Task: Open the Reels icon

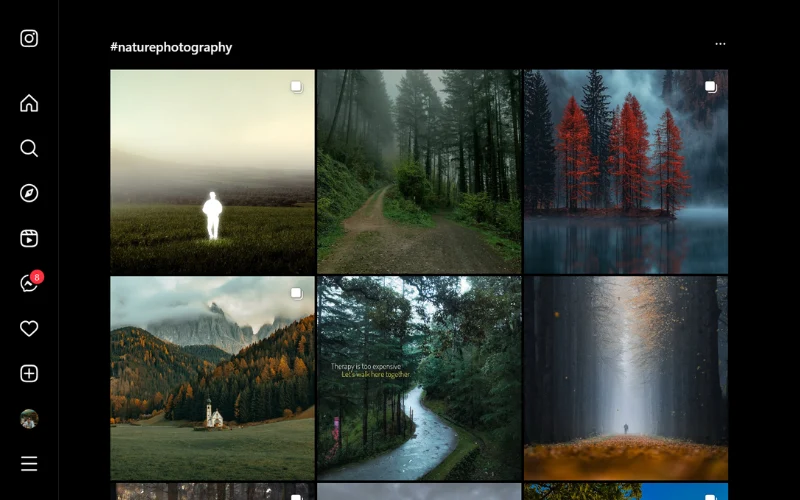Action: [x=29, y=238]
